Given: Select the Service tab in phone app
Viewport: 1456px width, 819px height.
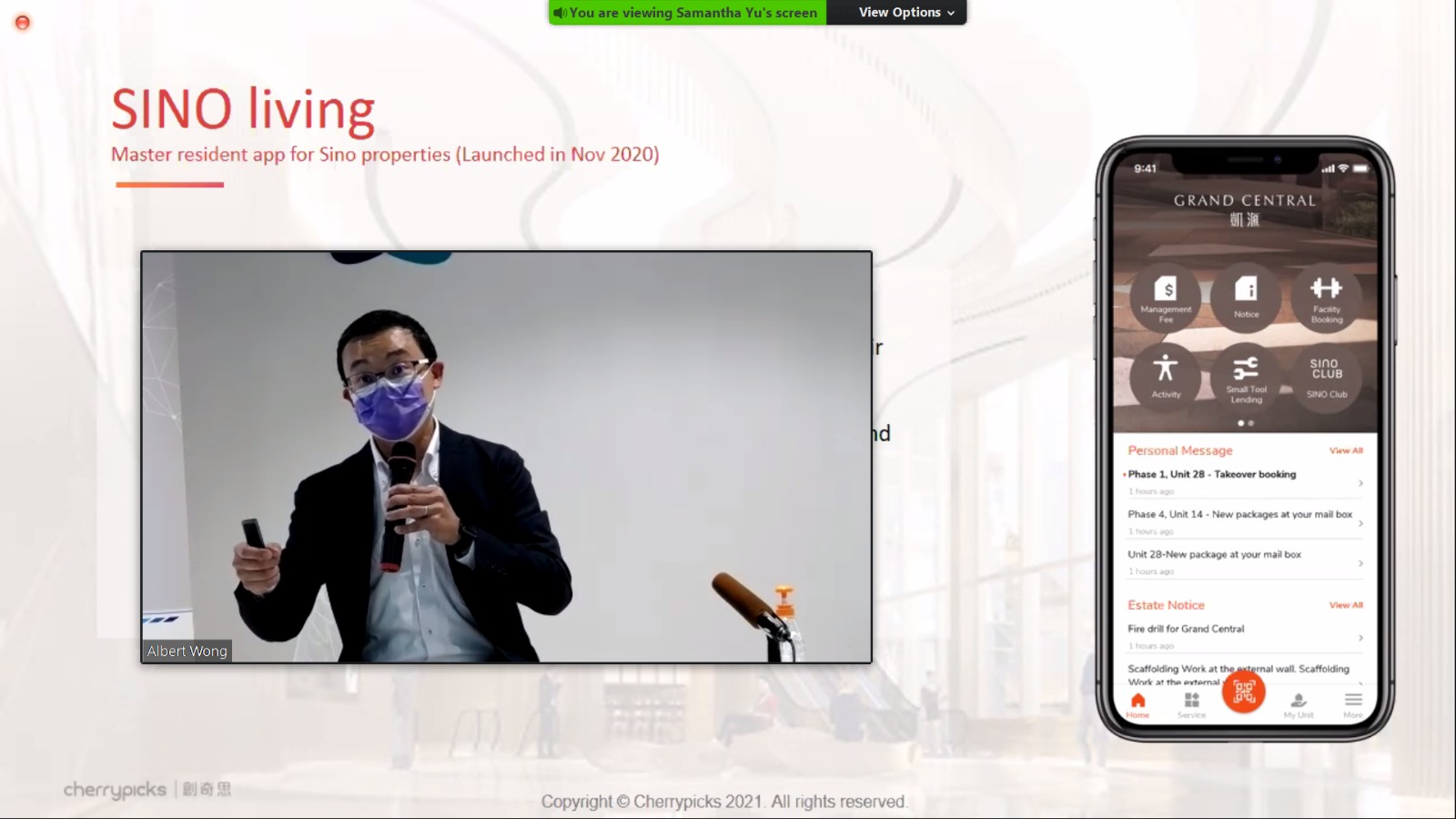Looking at the screenshot, I should 1191,705.
